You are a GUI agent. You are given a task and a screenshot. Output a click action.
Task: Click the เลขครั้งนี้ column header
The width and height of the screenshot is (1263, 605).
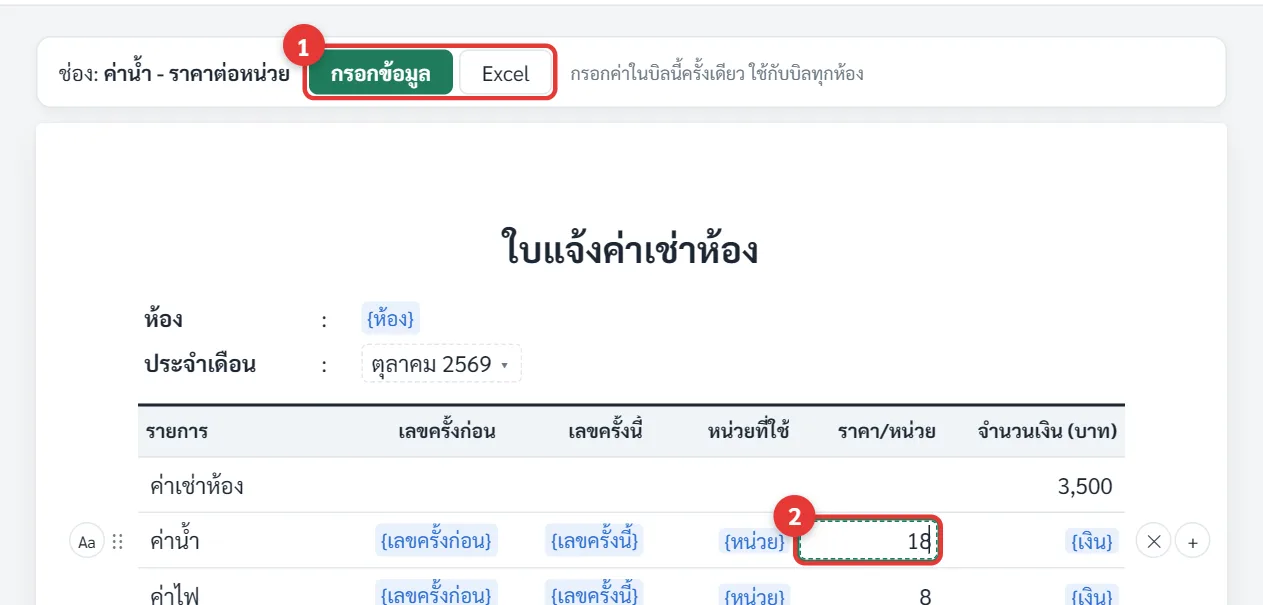pyautogui.click(x=604, y=432)
